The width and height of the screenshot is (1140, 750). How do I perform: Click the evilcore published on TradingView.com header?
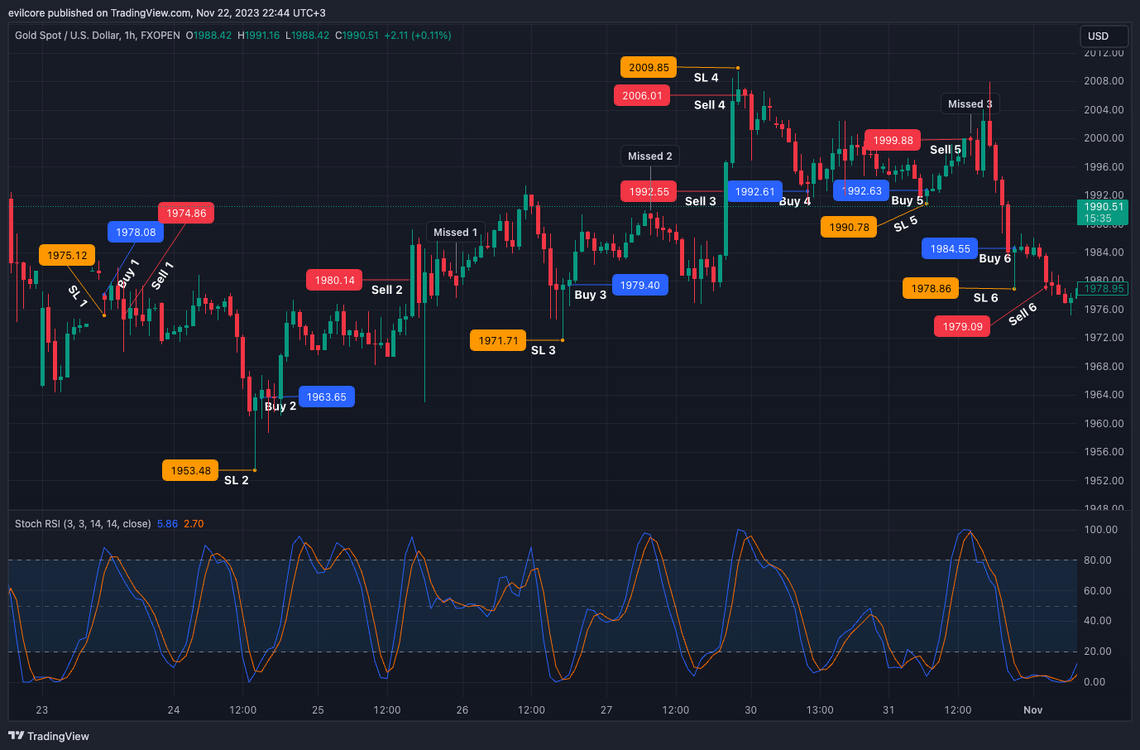[166, 13]
